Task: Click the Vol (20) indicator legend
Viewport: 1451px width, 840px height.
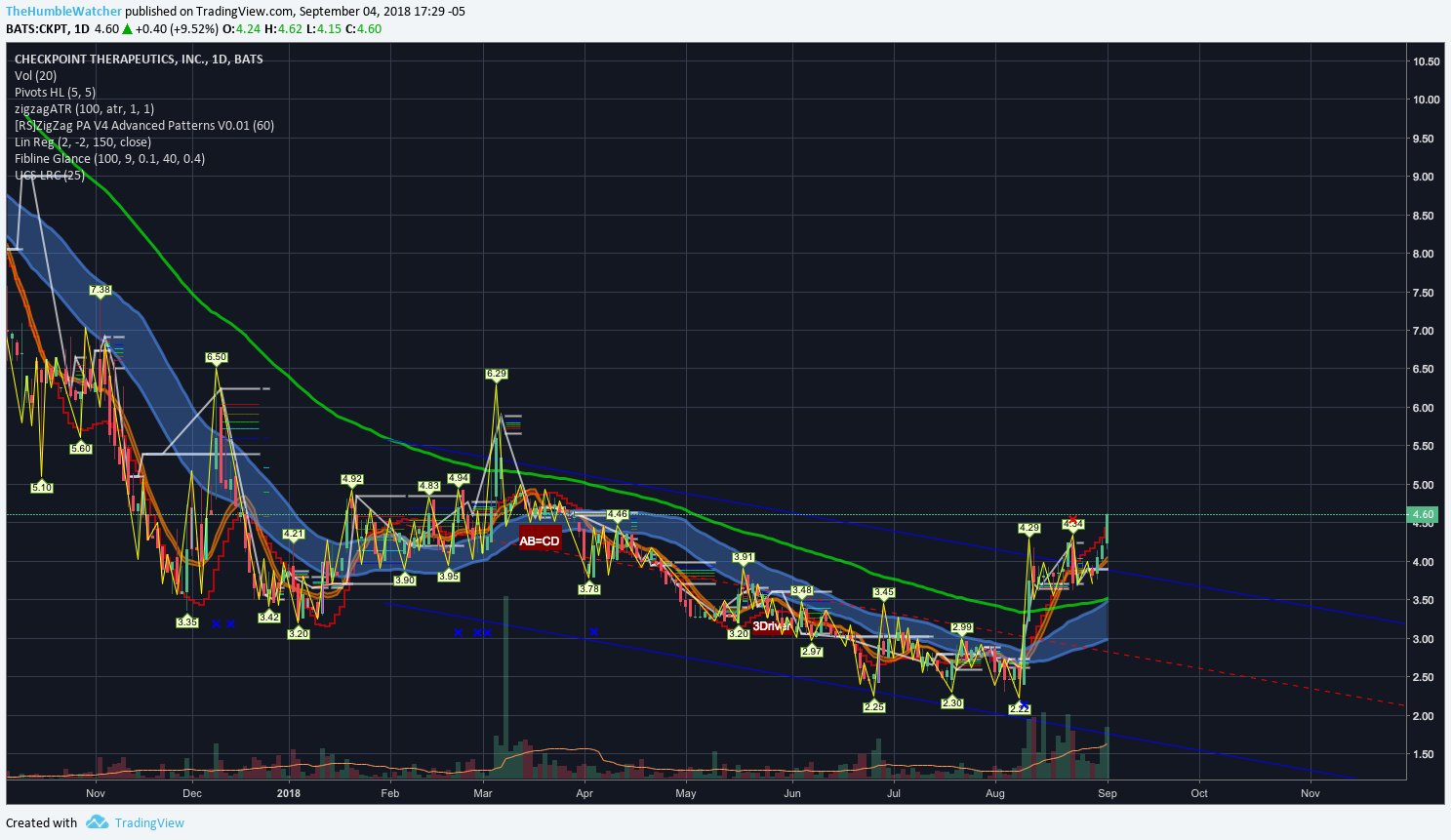Action: point(35,75)
